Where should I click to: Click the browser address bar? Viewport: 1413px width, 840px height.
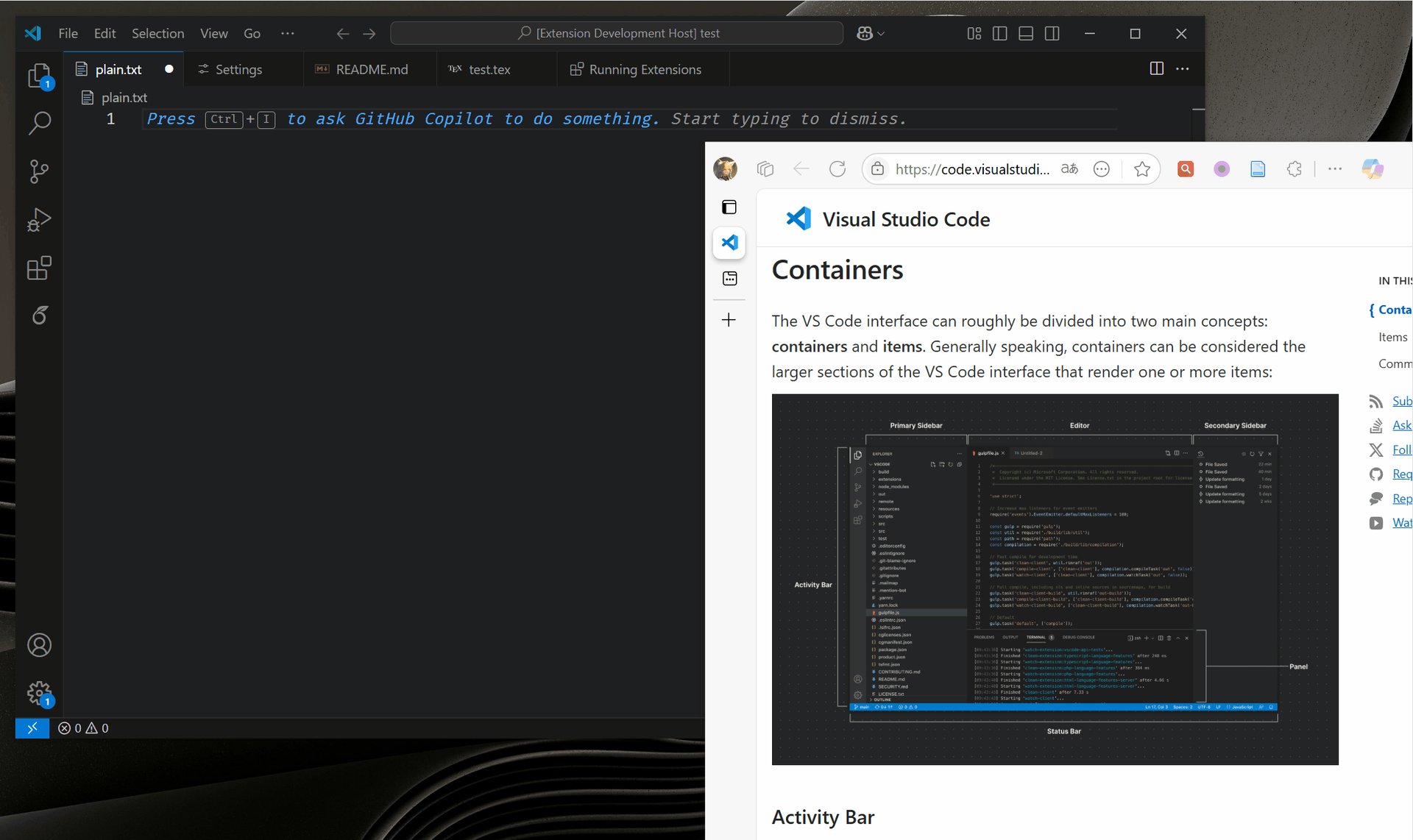pyautogui.click(x=971, y=168)
